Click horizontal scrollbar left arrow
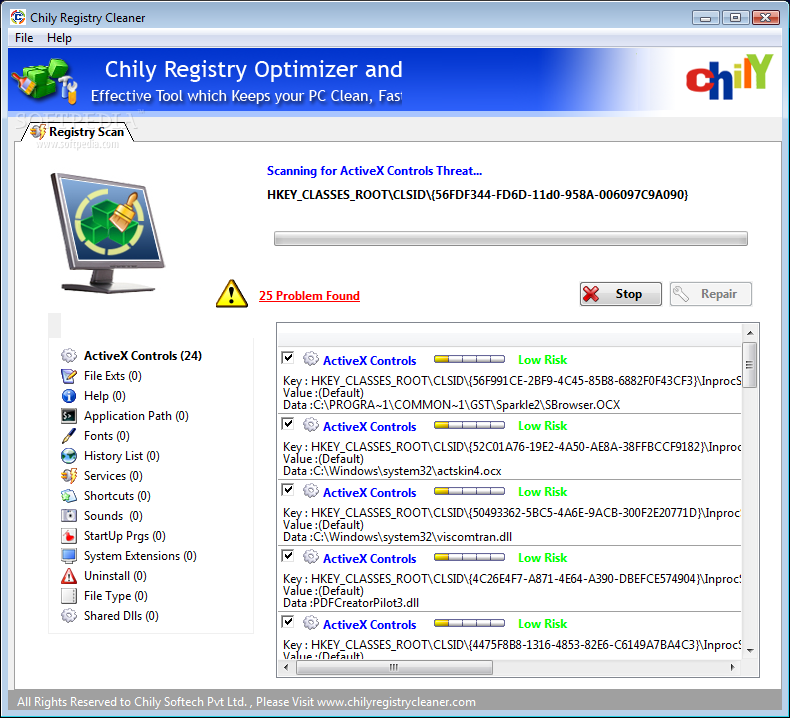Viewport: 790px width, 718px height. pyautogui.click(x=286, y=667)
